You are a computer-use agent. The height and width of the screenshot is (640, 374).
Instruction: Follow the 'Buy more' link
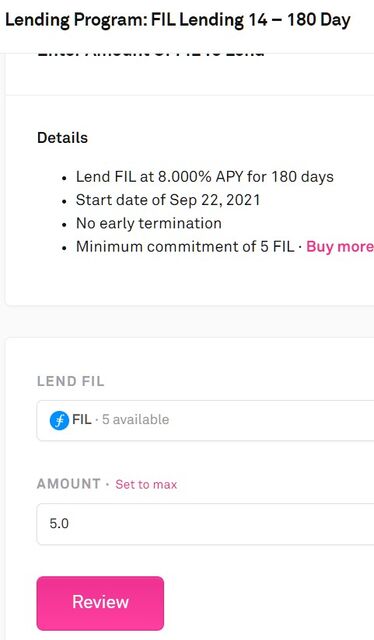coord(340,247)
